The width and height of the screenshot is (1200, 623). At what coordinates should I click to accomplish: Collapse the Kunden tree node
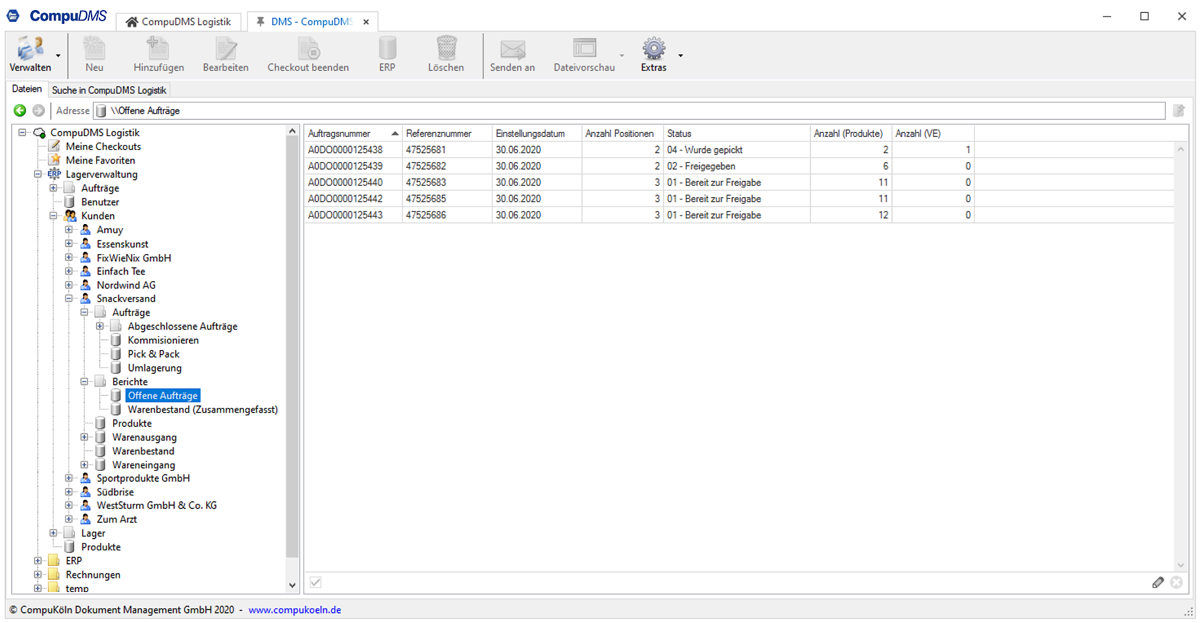click(x=54, y=216)
